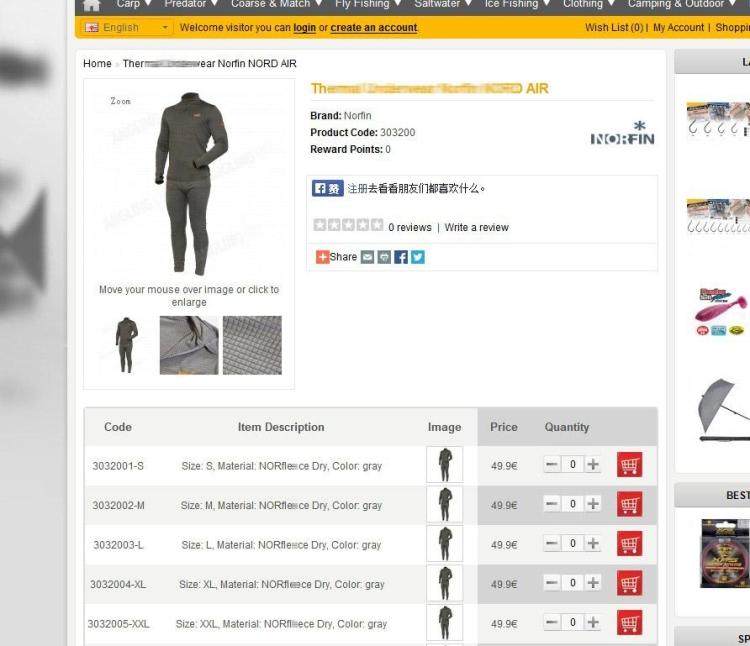The width and height of the screenshot is (750, 646).
Task: Increase quantity for size XXL row
Action: coord(593,622)
